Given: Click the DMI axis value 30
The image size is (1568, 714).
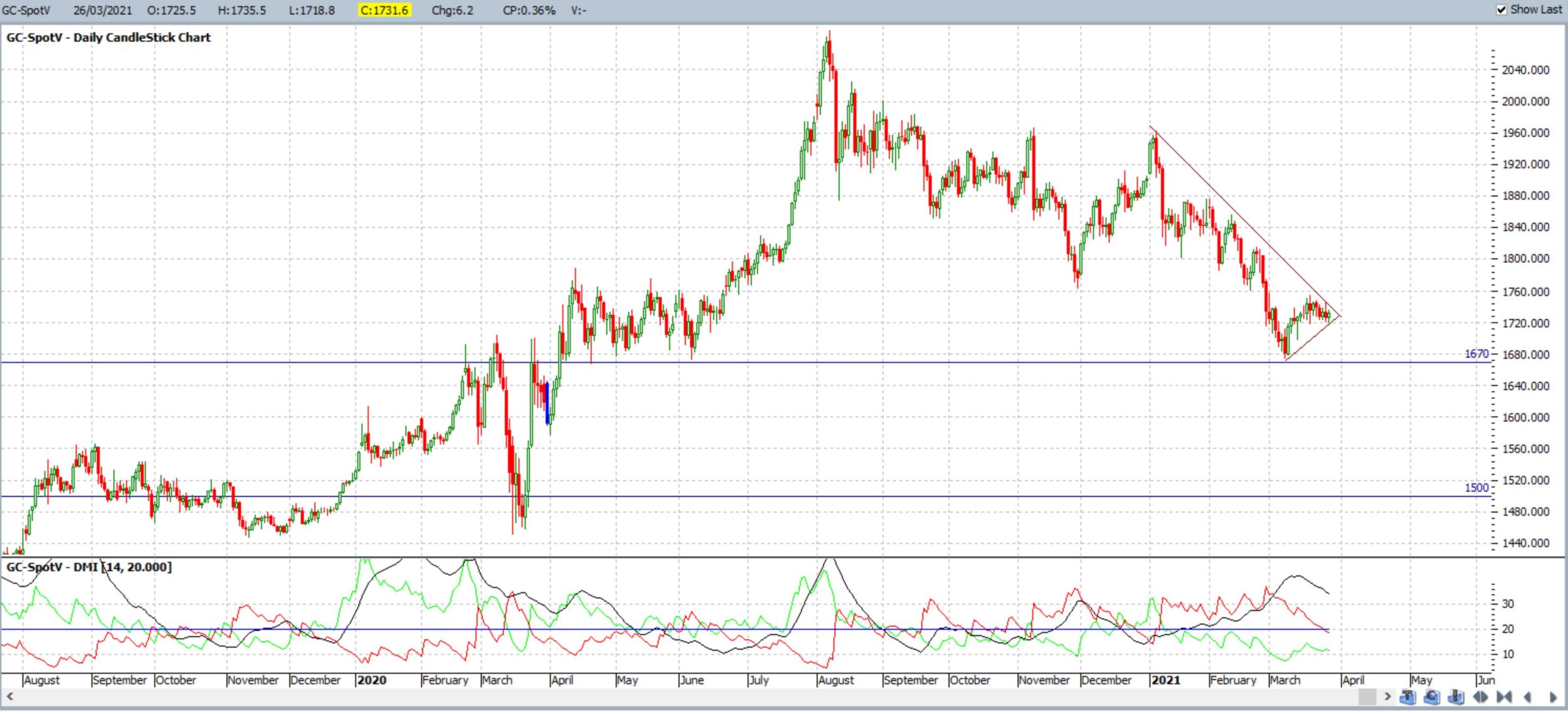Looking at the screenshot, I should point(1508,604).
